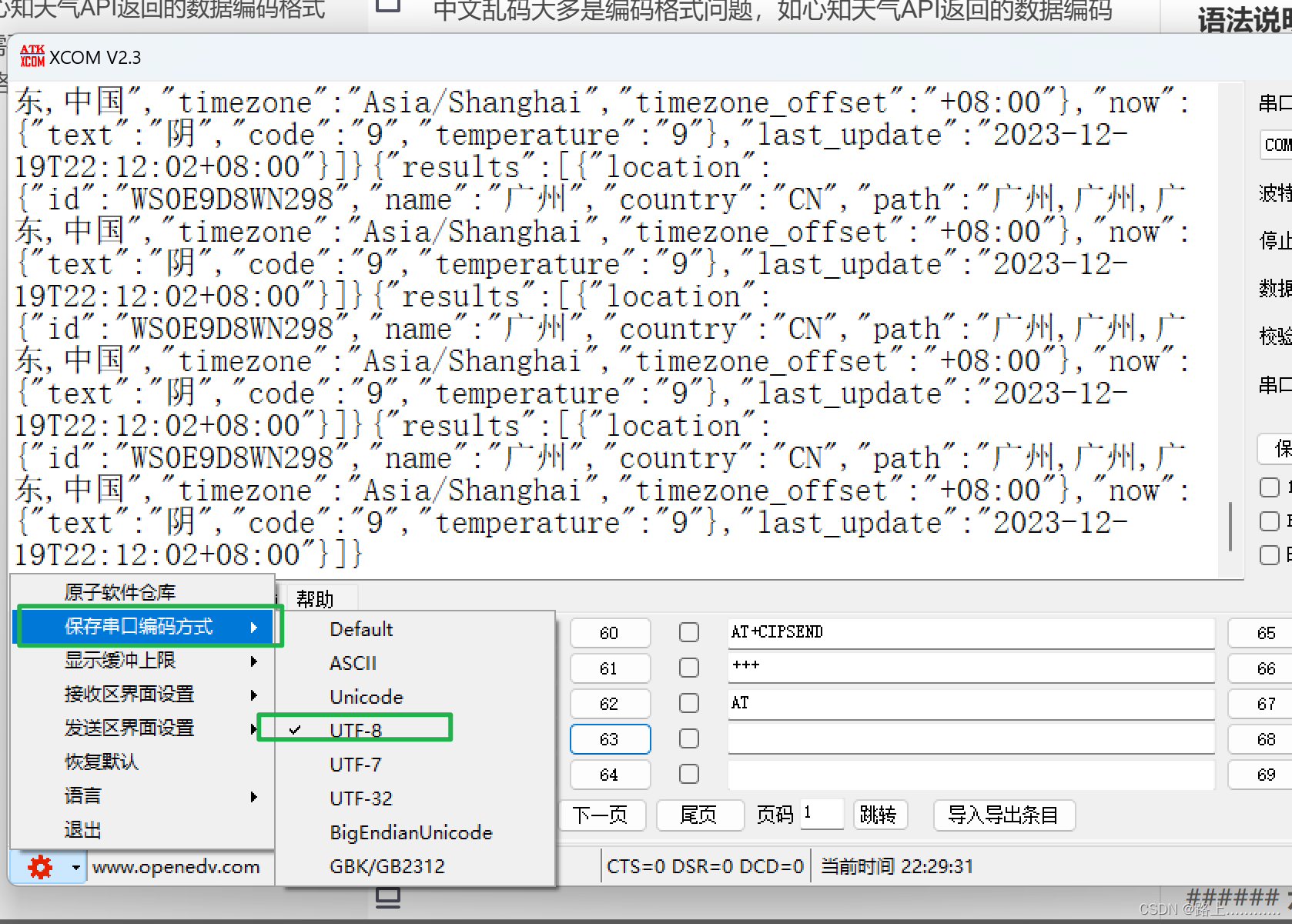Toggle checkbox next to +++ command
This screenshot has height=924, width=1292.
pyautogui.click(x=689, y=668)
